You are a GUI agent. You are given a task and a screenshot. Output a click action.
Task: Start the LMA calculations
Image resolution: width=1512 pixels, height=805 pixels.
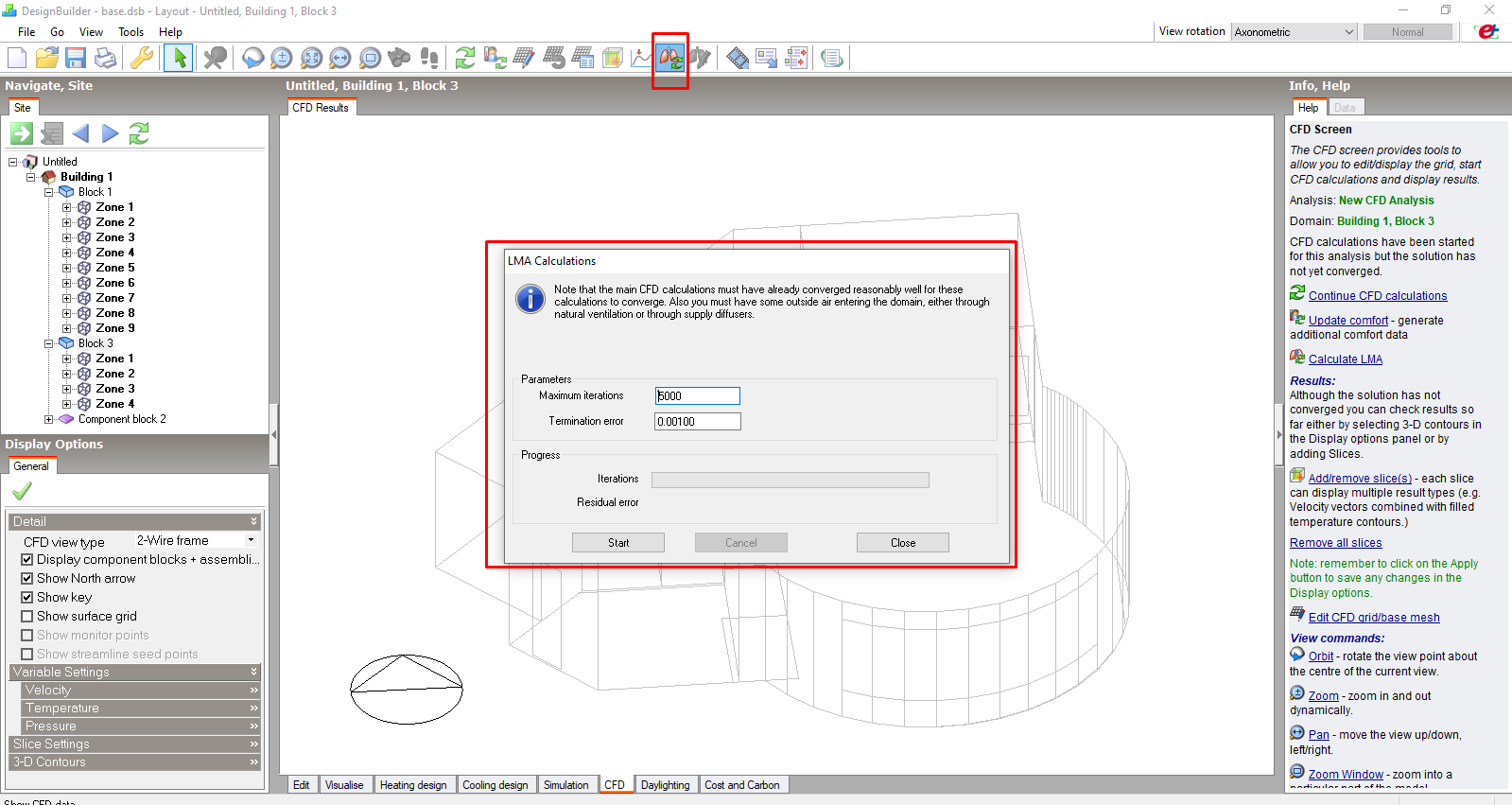click(x=618, y=543)
